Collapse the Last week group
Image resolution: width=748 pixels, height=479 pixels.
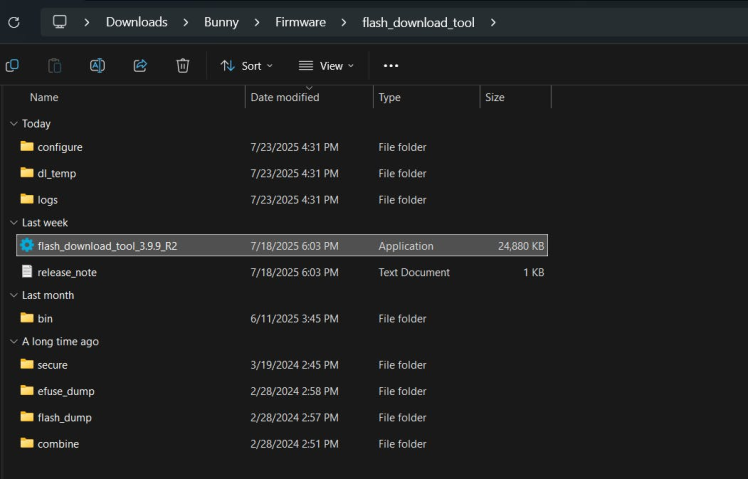click(13, 223)
